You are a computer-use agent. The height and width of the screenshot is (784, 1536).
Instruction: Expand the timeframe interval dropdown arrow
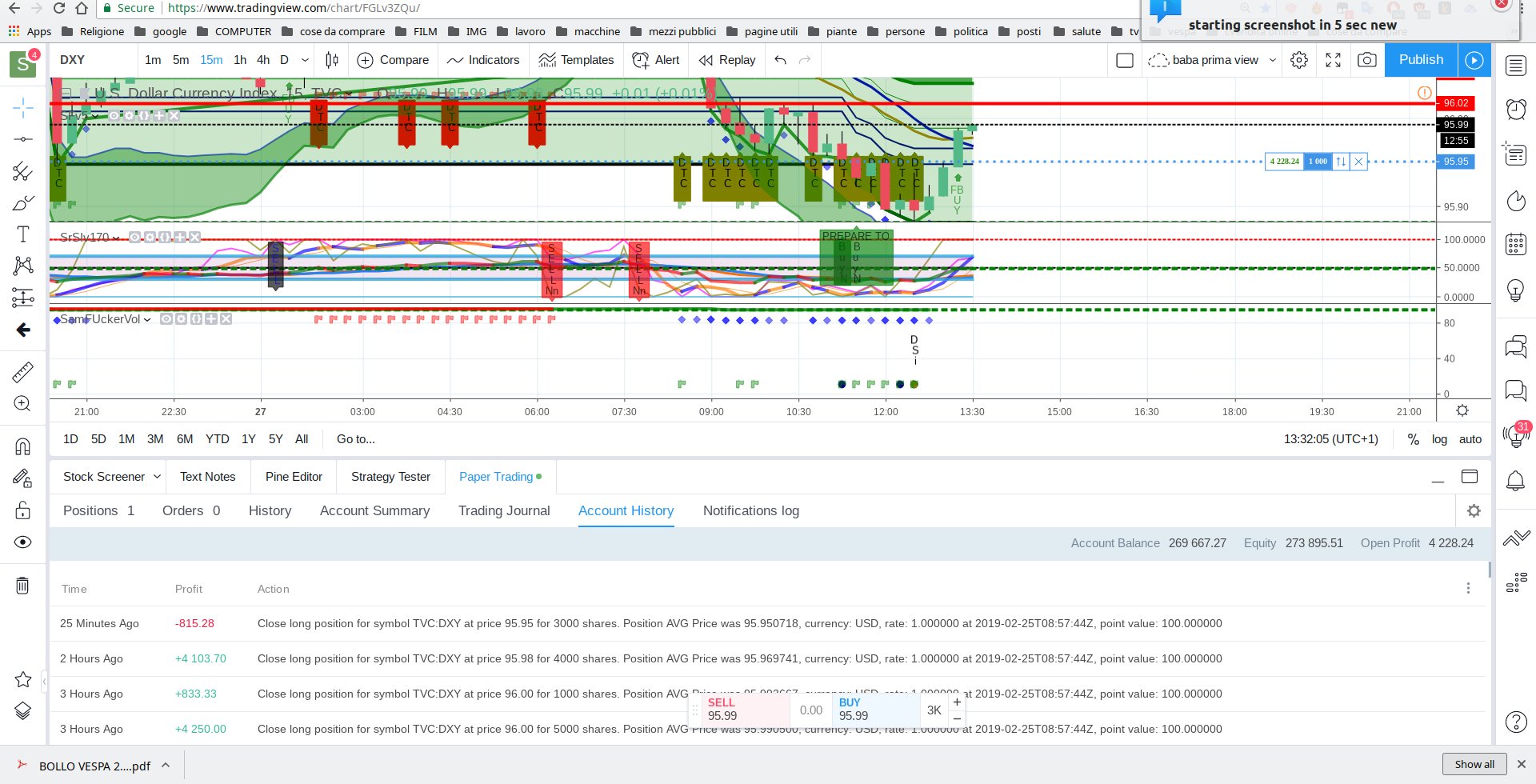[x=305, y=60]
